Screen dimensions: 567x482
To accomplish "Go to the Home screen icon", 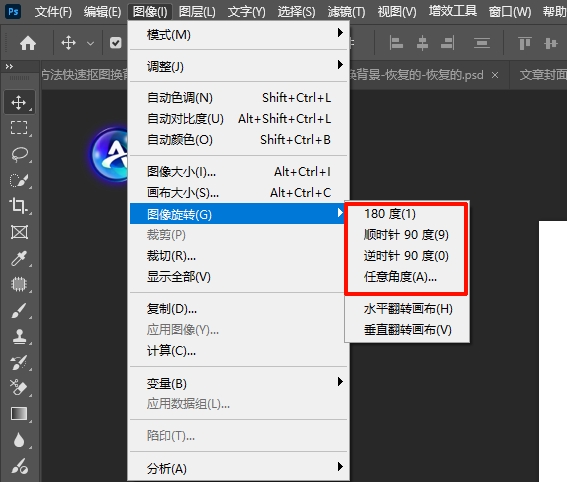I will click(x=28, y=43).
